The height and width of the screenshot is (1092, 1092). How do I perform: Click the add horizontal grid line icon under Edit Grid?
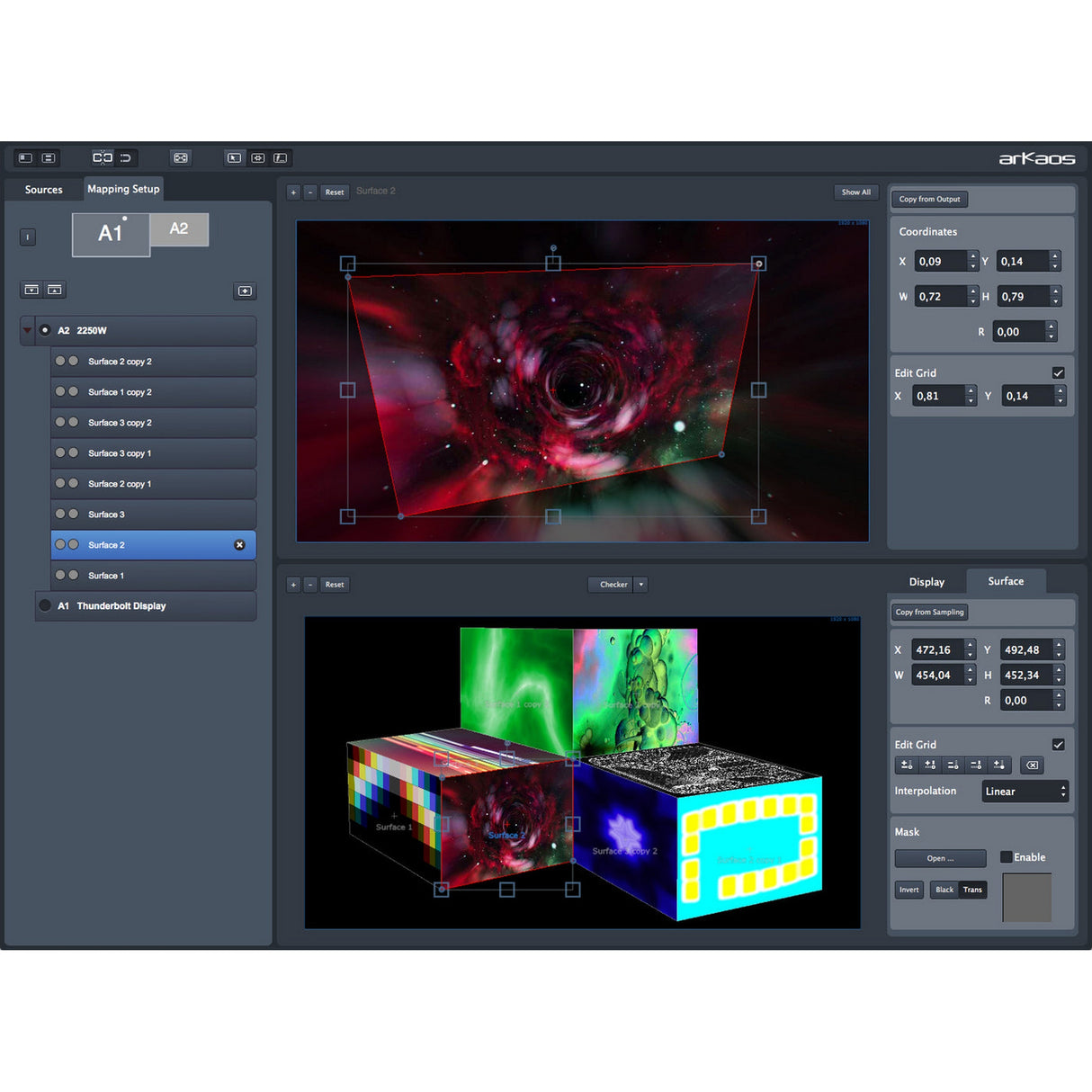[907, 765]
